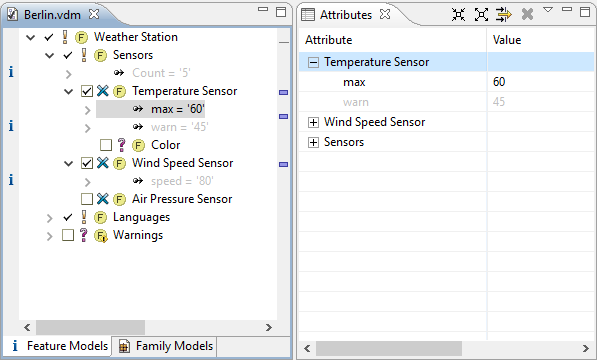Click the exclamation mark icon beside Sensors

pyautogui.click(x=84, y=55)
